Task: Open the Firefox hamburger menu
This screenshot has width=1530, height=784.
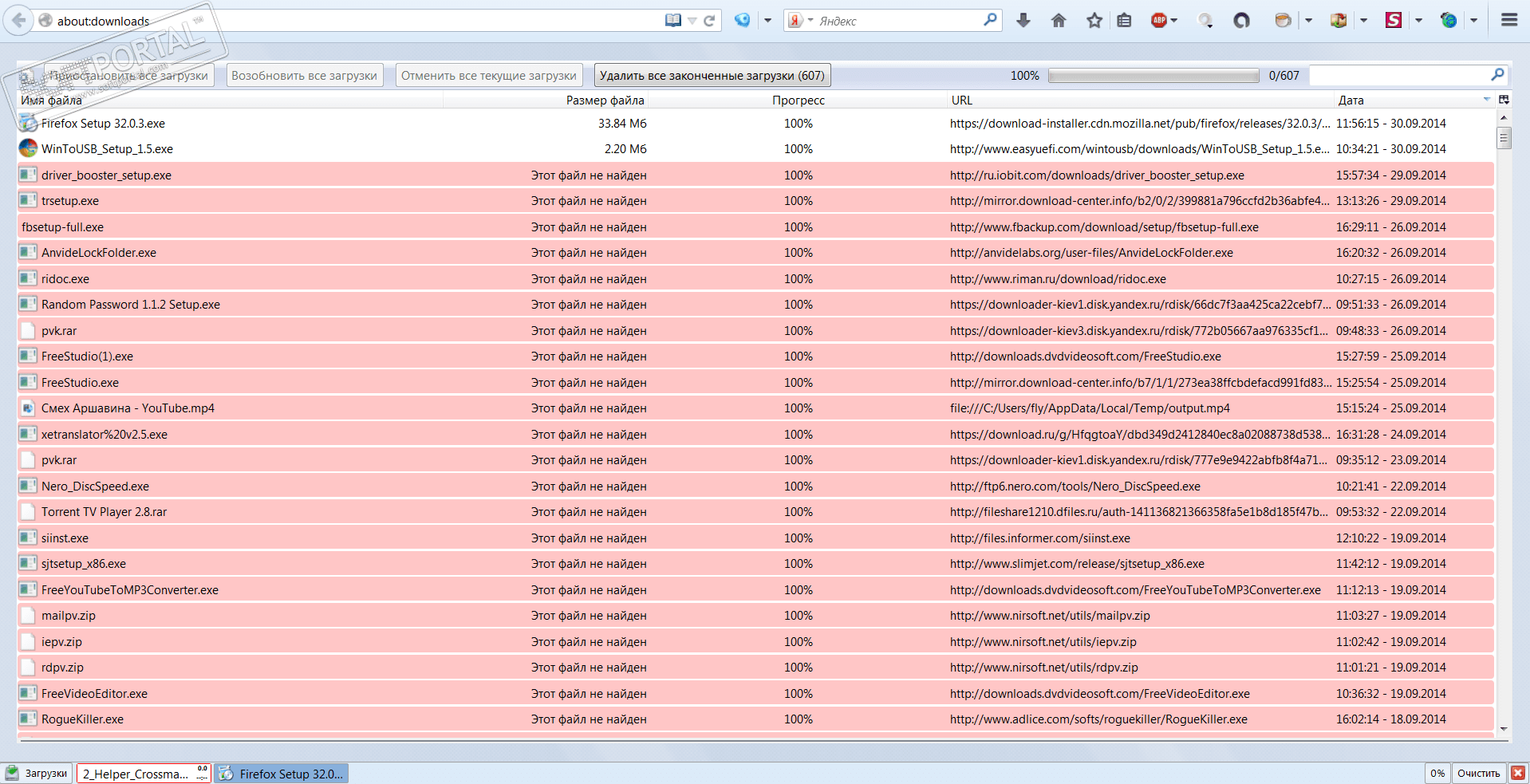Action: point(1509,21)
